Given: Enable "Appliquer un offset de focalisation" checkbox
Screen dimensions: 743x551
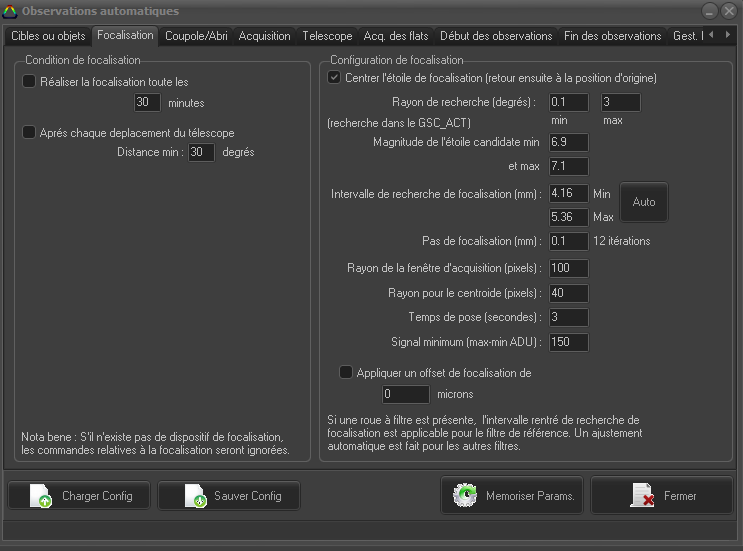Looking at the screenshot, I should point(346,372).
